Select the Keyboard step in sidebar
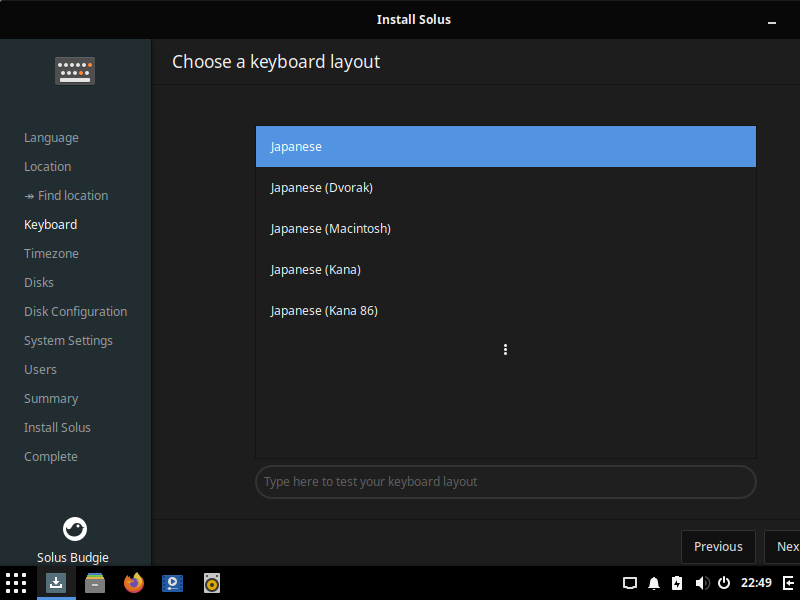This screenshot has height=600, width=800. (x=51, y=225)
